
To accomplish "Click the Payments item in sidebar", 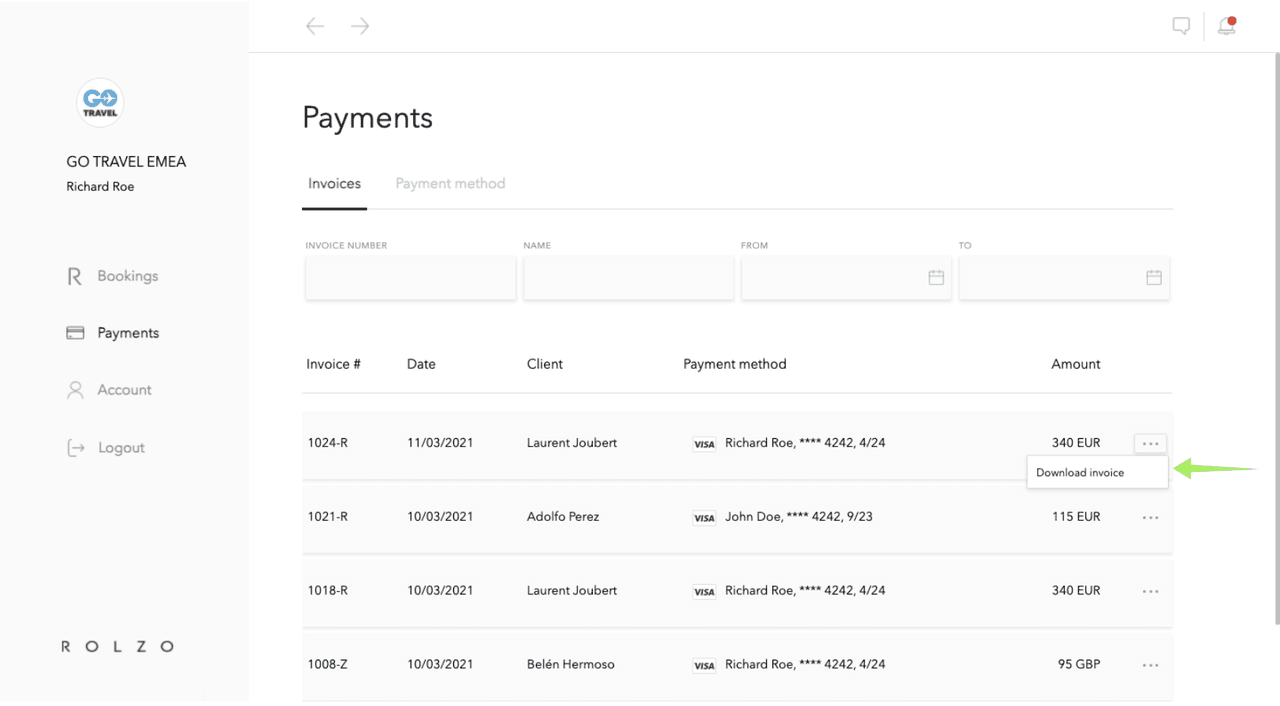I will pos(127,333).
